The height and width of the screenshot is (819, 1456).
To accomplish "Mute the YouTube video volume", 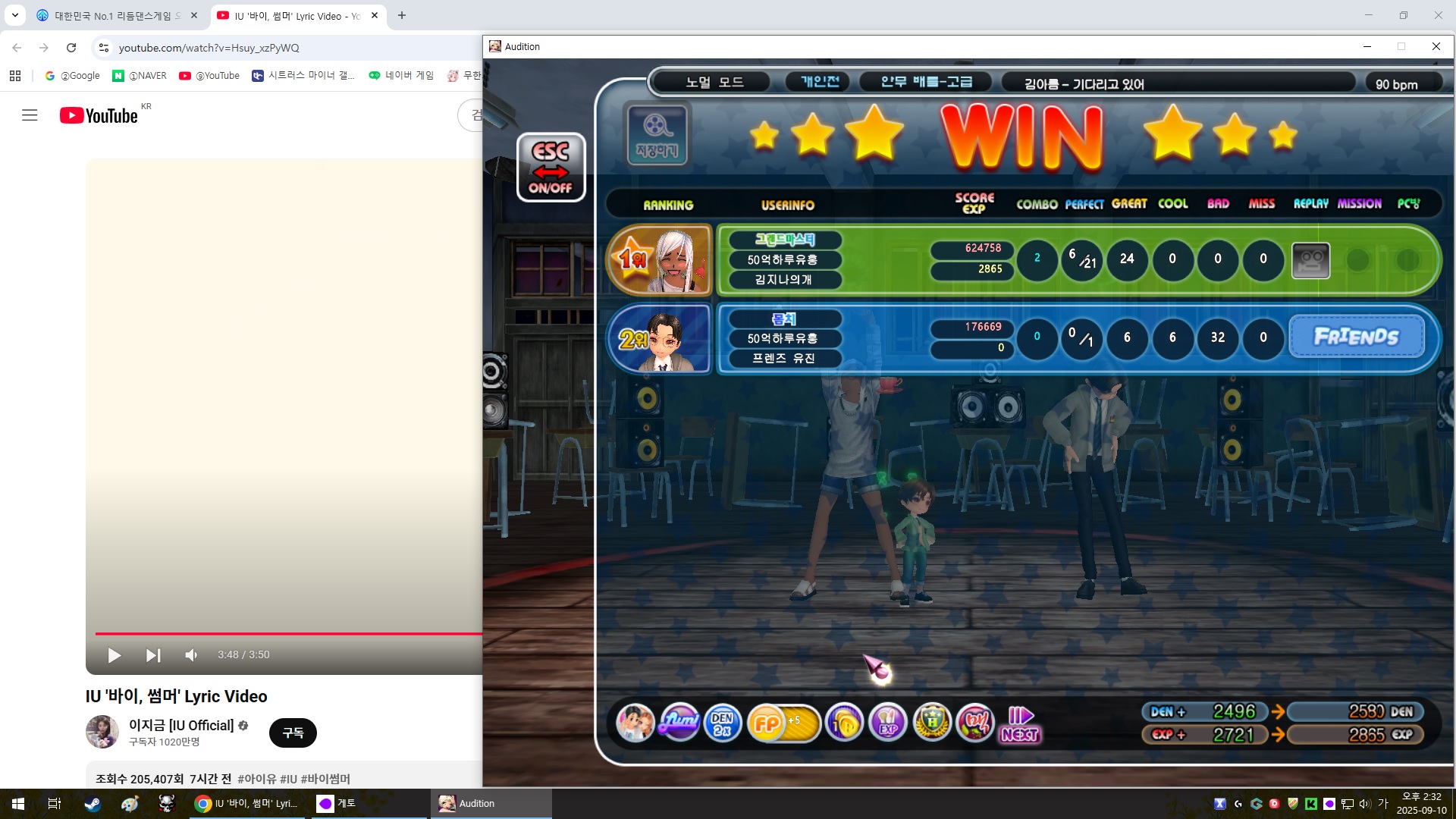I will coord(191,655).
